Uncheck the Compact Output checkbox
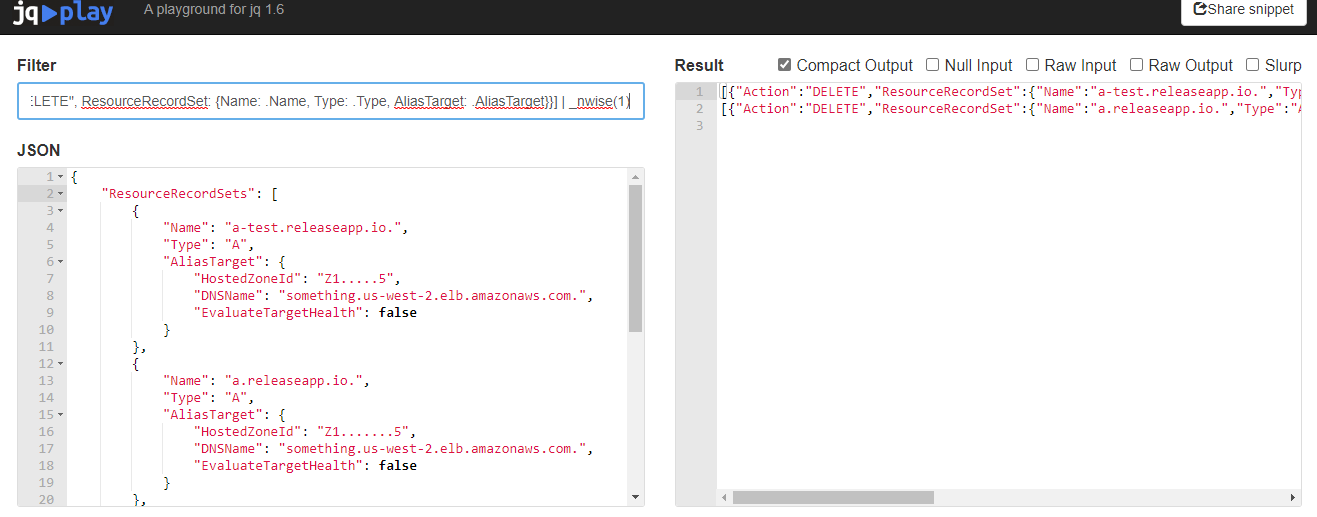 tap(784, 65)
